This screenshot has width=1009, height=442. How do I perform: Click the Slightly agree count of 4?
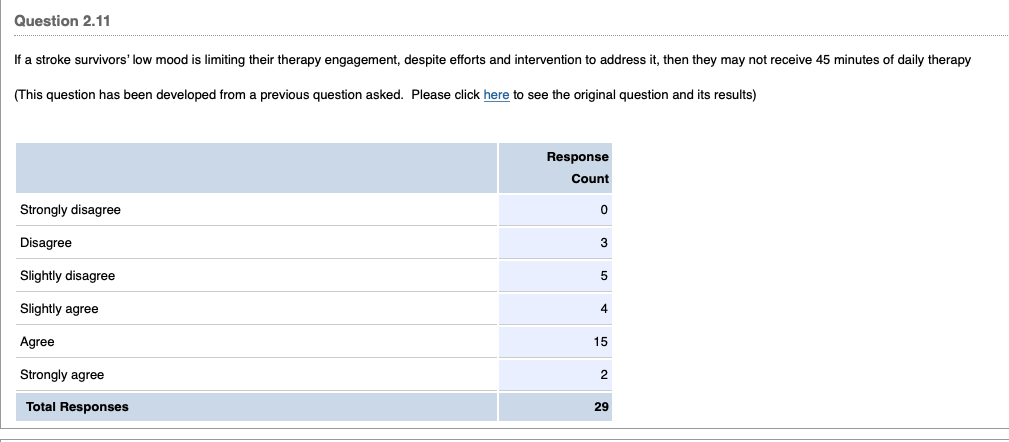pyautogui.click(x=604, y=309)
